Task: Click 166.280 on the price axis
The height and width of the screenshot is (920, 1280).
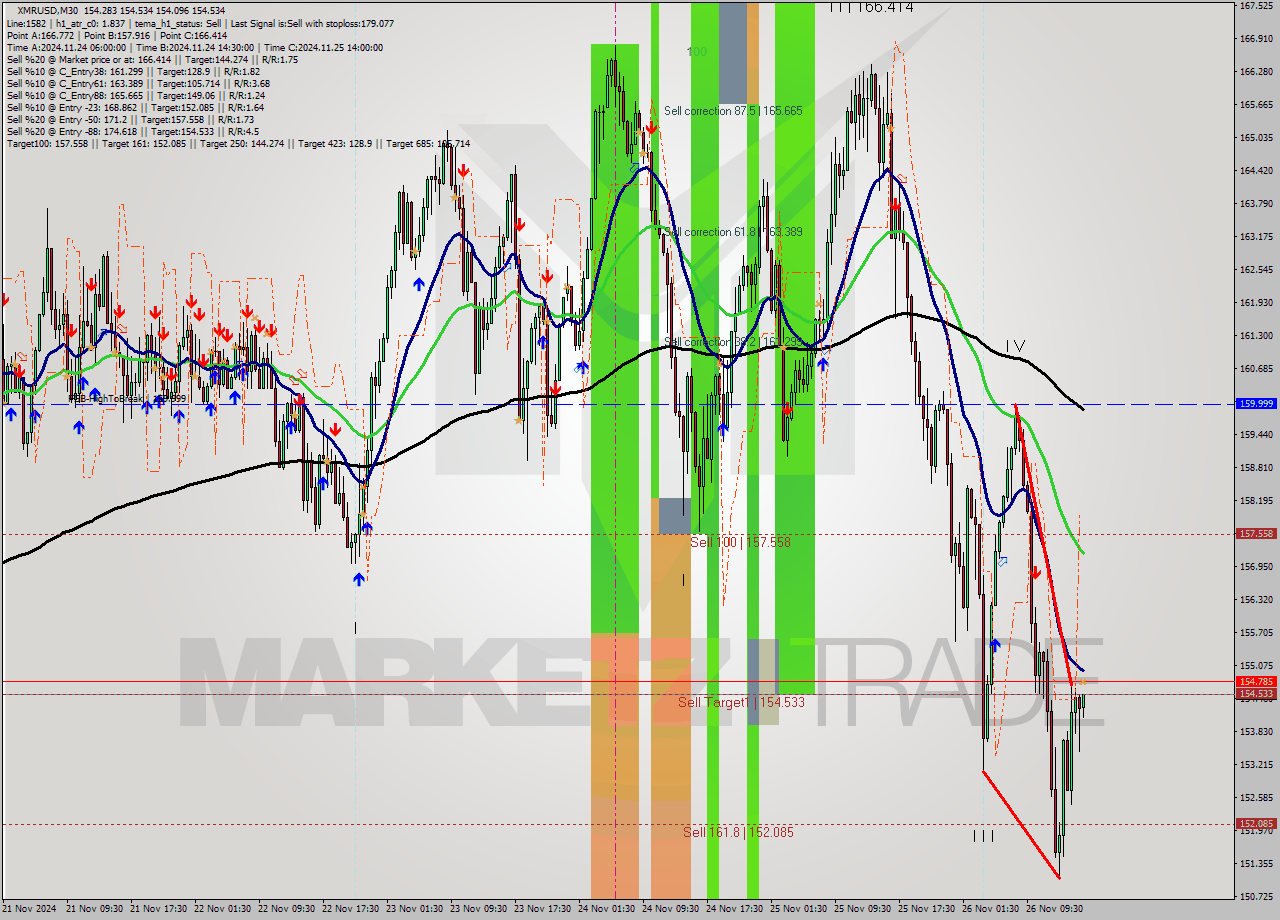Action: tap(1256, 71)
